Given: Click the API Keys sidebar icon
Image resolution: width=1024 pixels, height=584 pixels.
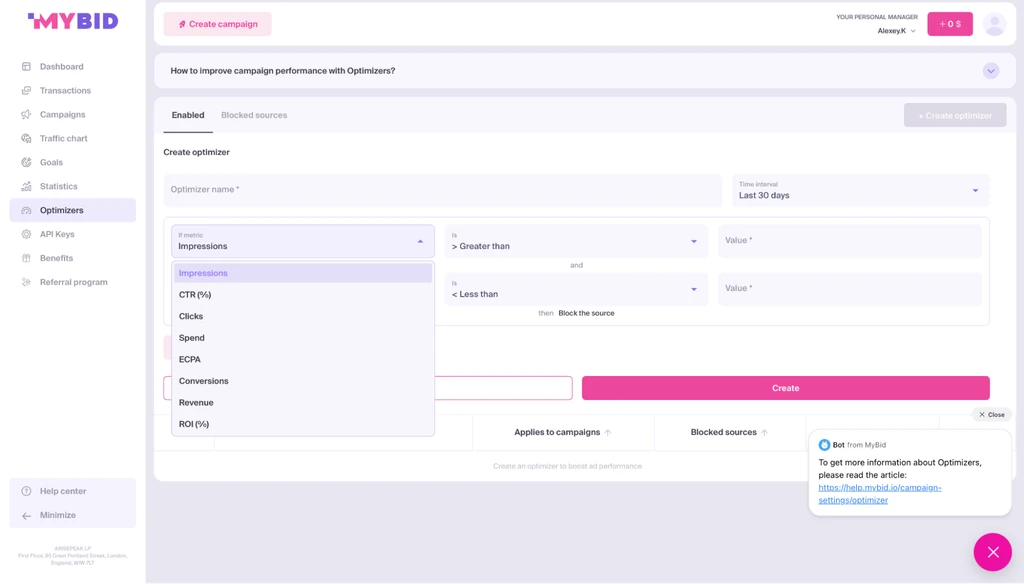Looking at the screenshot, I should (26, 235).
